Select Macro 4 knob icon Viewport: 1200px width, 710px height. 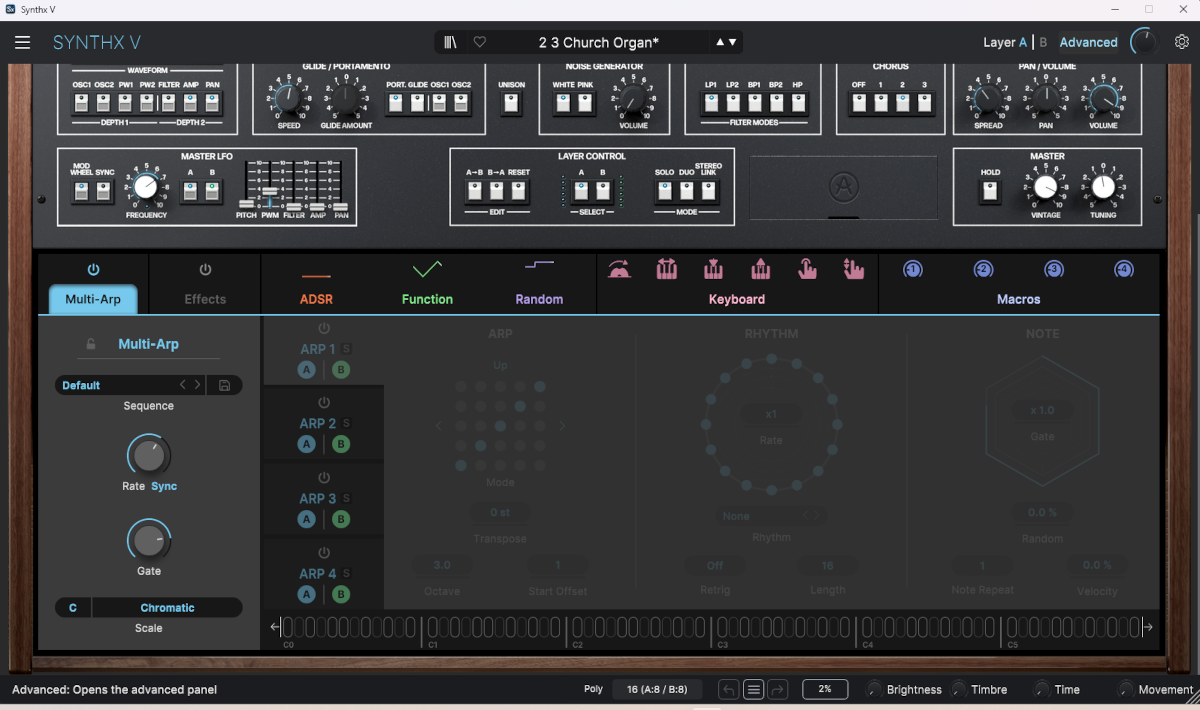coord(1124,269)
